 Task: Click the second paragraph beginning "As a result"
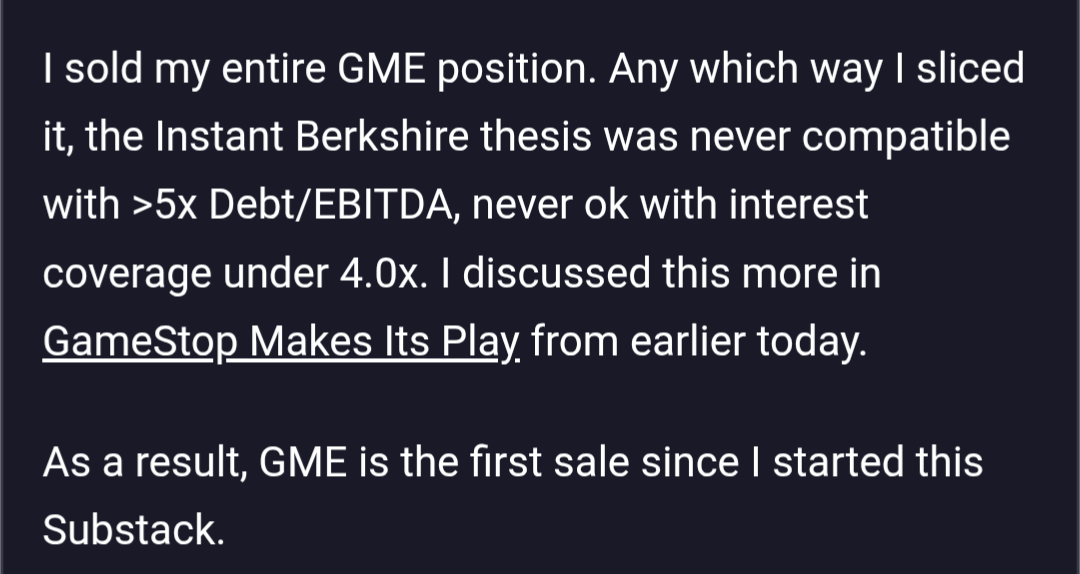[x=512, y=495]
